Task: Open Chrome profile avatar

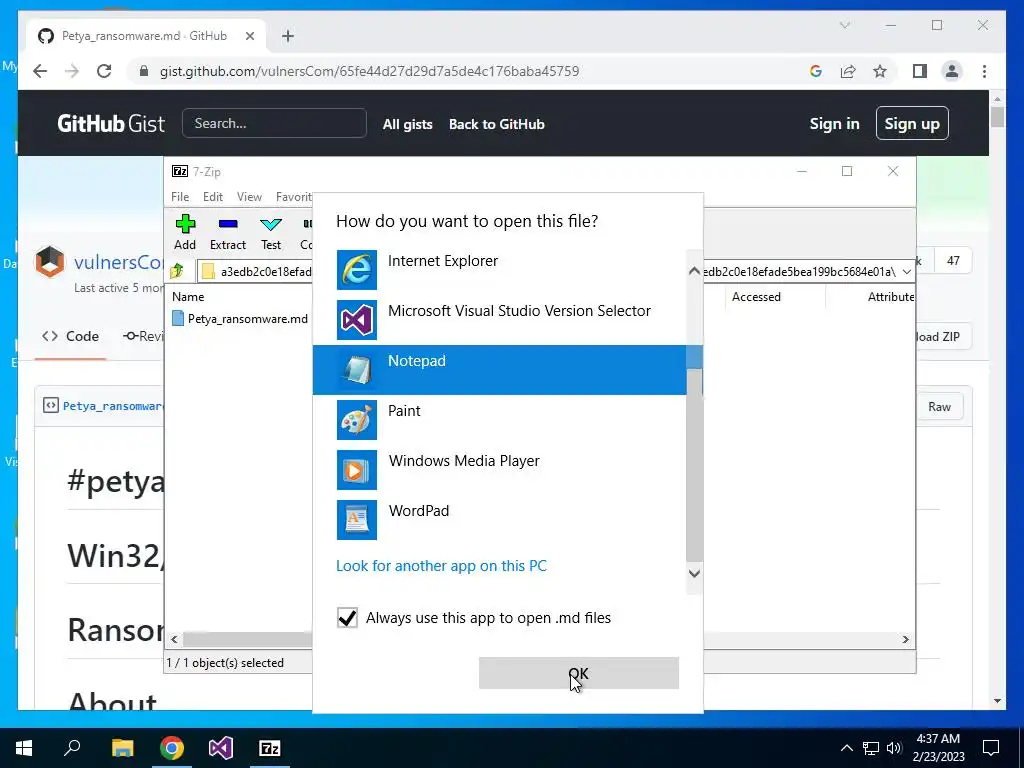Action: tap(952, 71)
